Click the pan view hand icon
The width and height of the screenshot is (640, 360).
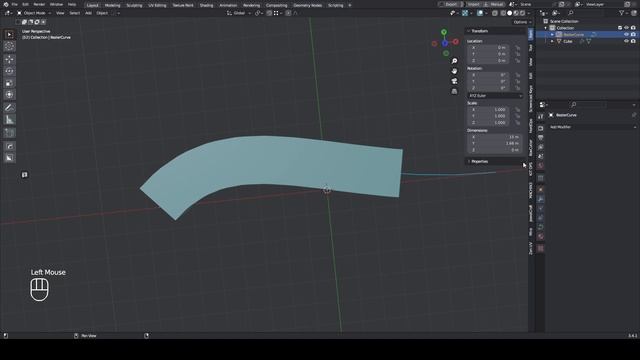click(454, 71)
